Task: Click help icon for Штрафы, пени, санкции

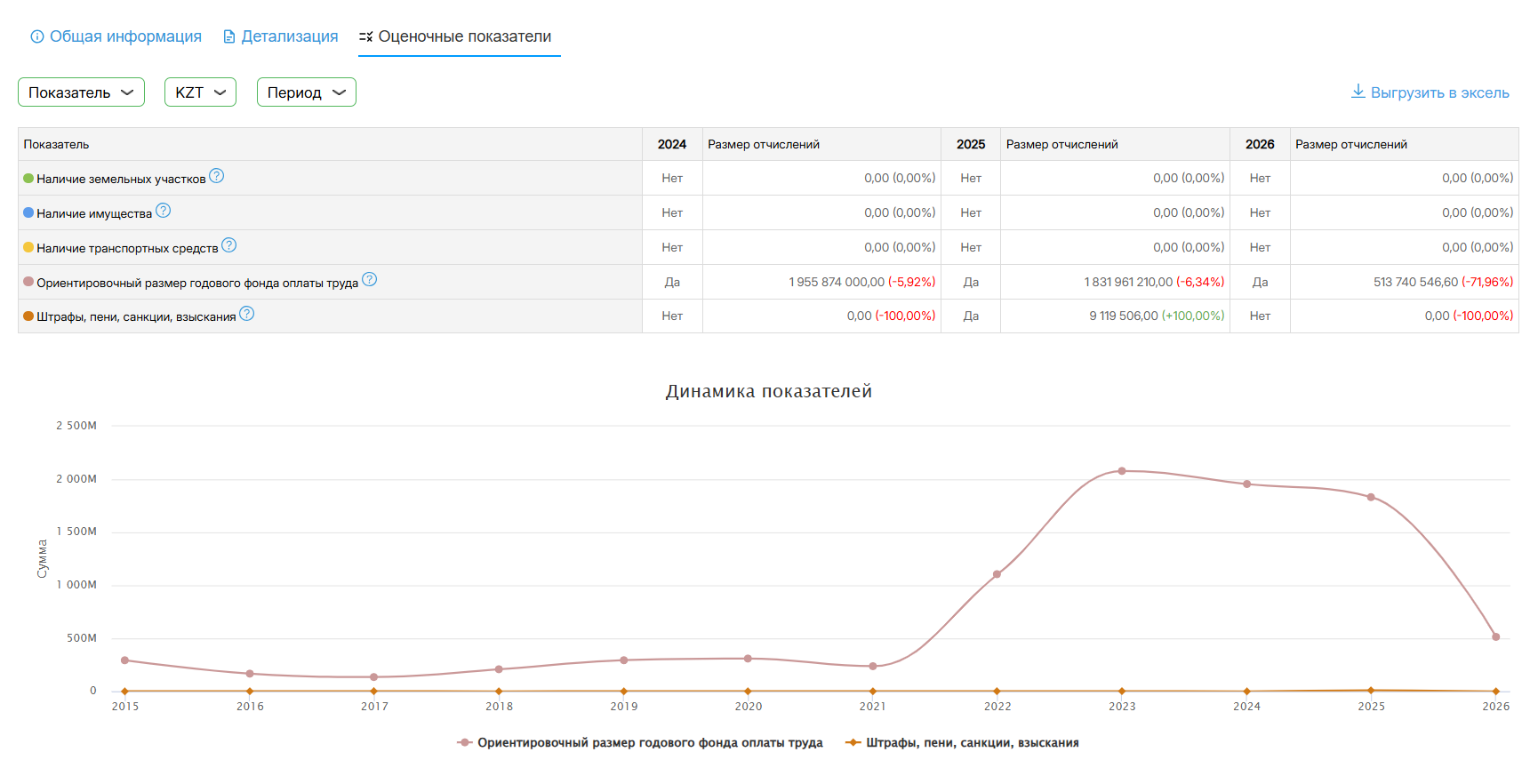Action: pyautogui.click(x=246, y=314)
